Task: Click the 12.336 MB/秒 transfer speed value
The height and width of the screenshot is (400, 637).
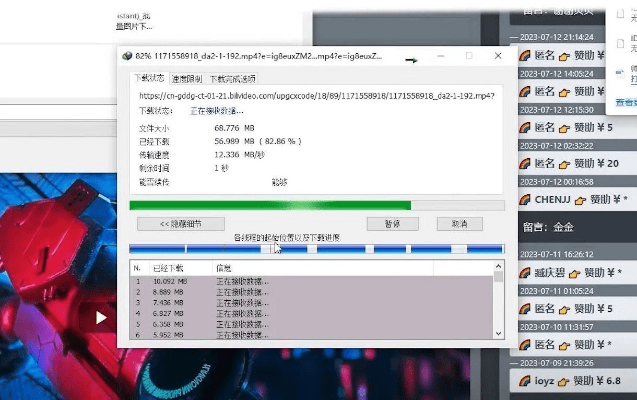Action: pos(239,155)
